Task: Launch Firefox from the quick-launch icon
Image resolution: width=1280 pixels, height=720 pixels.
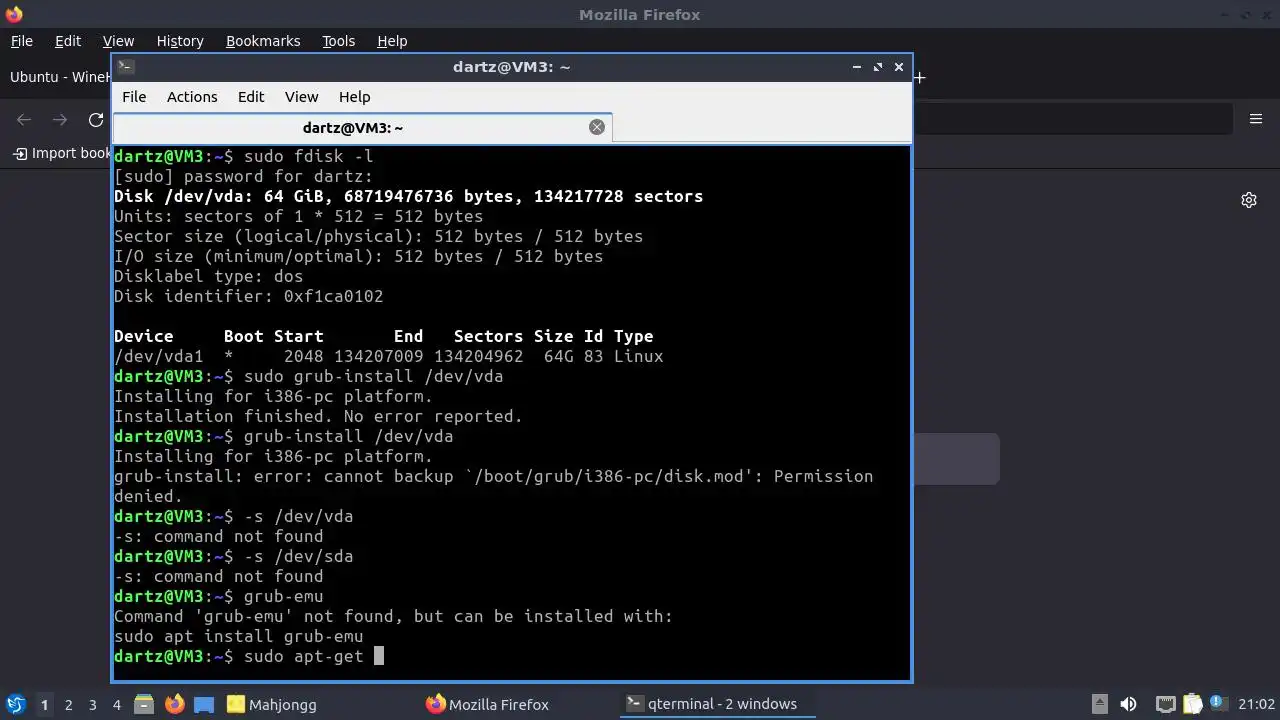Action: click(x=174, y=704)
